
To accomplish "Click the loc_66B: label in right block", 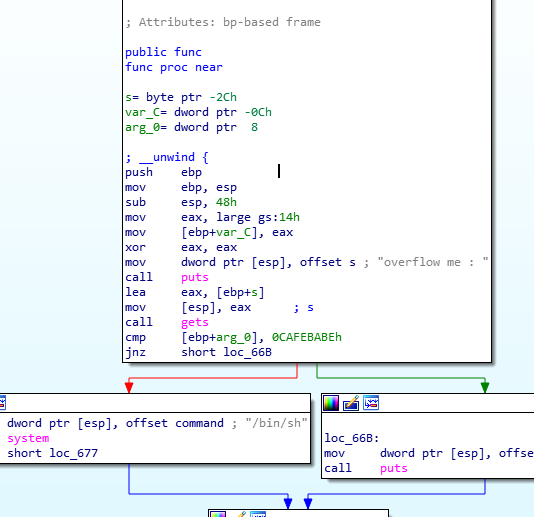I will [x=352, y=438].
